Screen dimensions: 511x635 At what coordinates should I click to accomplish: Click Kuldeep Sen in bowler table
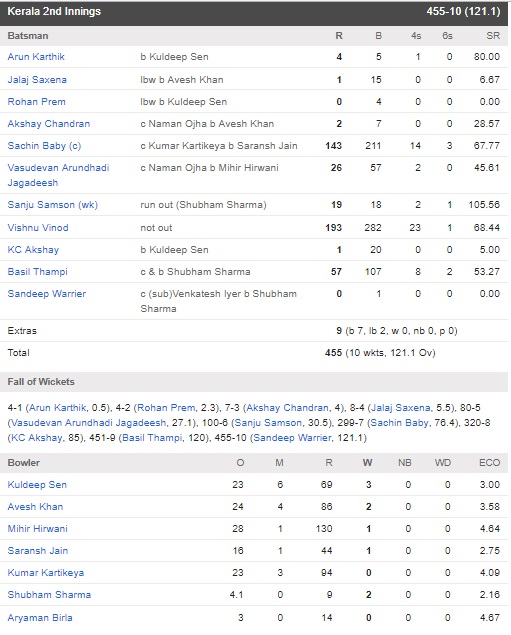point(37,485)
